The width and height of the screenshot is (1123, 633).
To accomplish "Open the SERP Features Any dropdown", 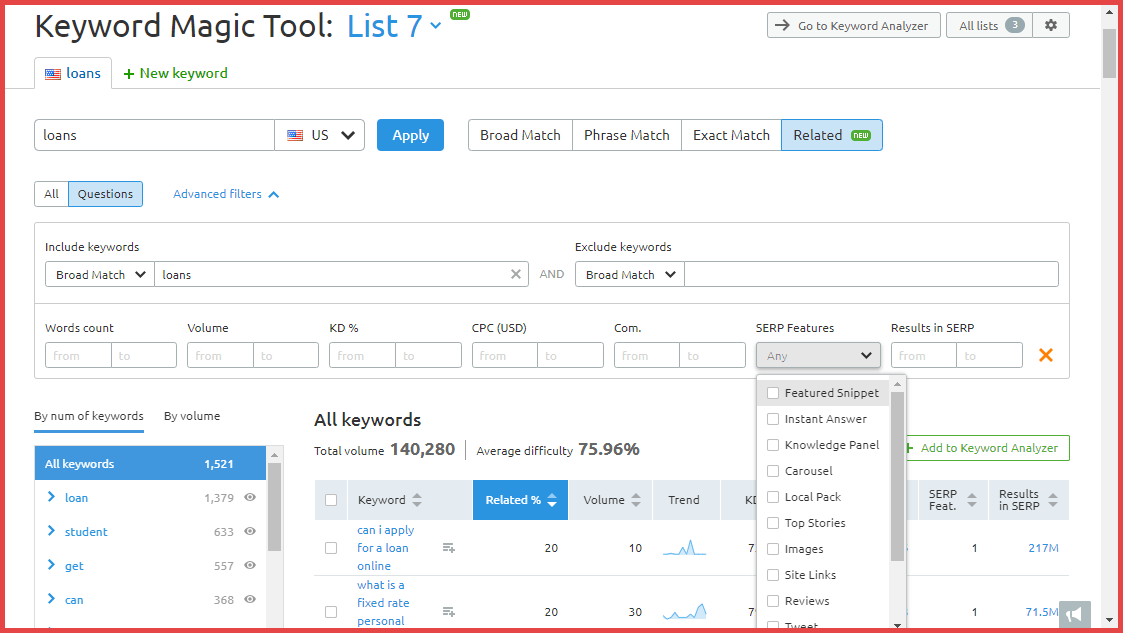I will click(x=818, y=355).
